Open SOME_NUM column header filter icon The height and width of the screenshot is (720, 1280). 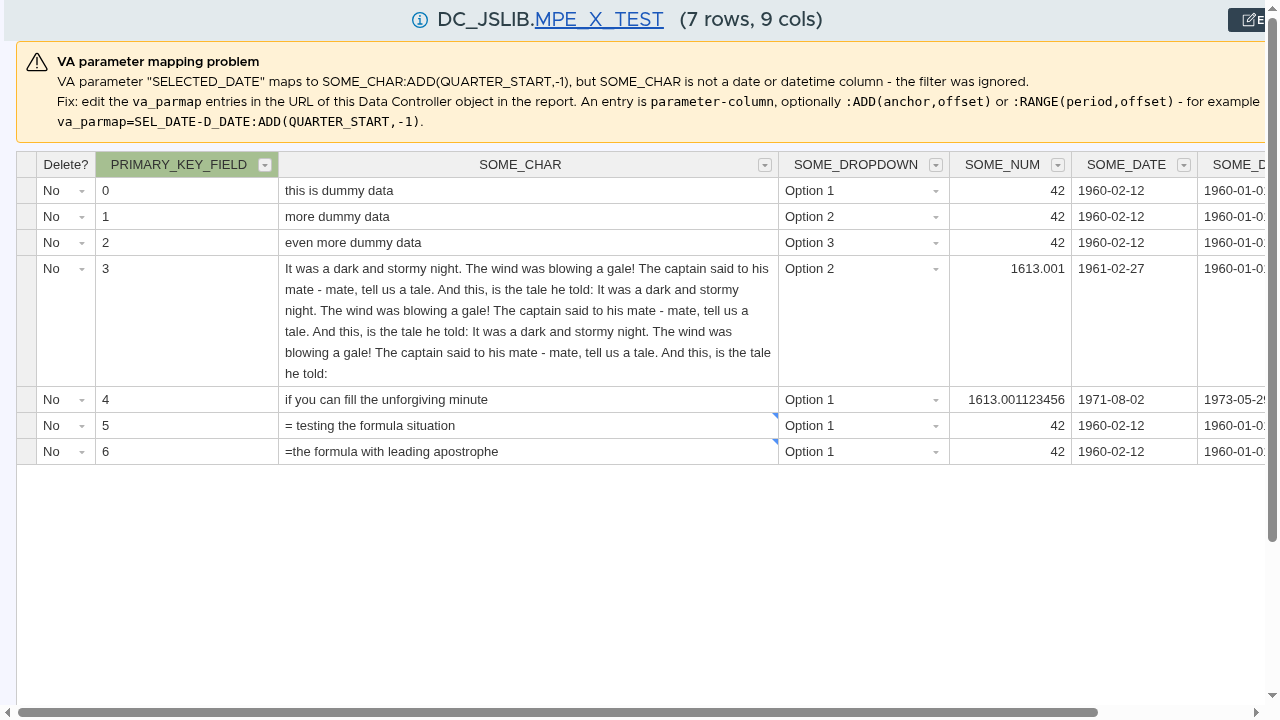[x=1058, y=165]
